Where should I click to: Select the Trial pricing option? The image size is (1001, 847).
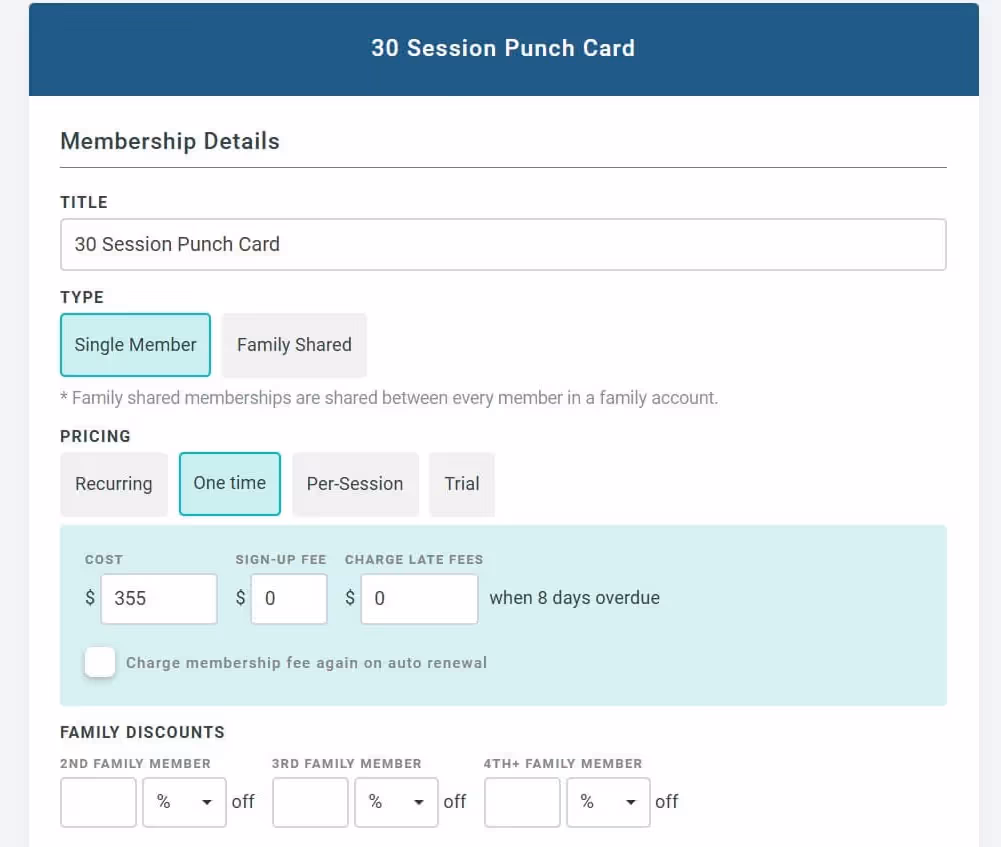coord(462,484)
